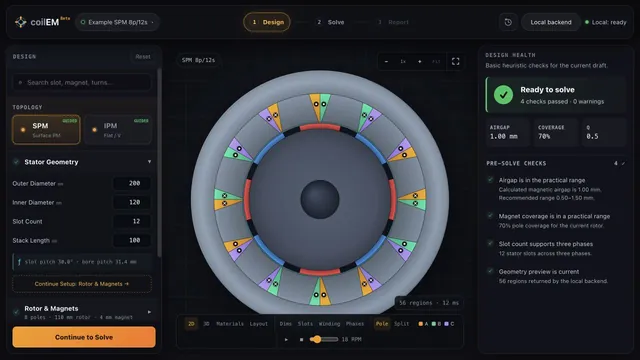
Task: Click the Stator Geometry status check icon
Action: 16,162
